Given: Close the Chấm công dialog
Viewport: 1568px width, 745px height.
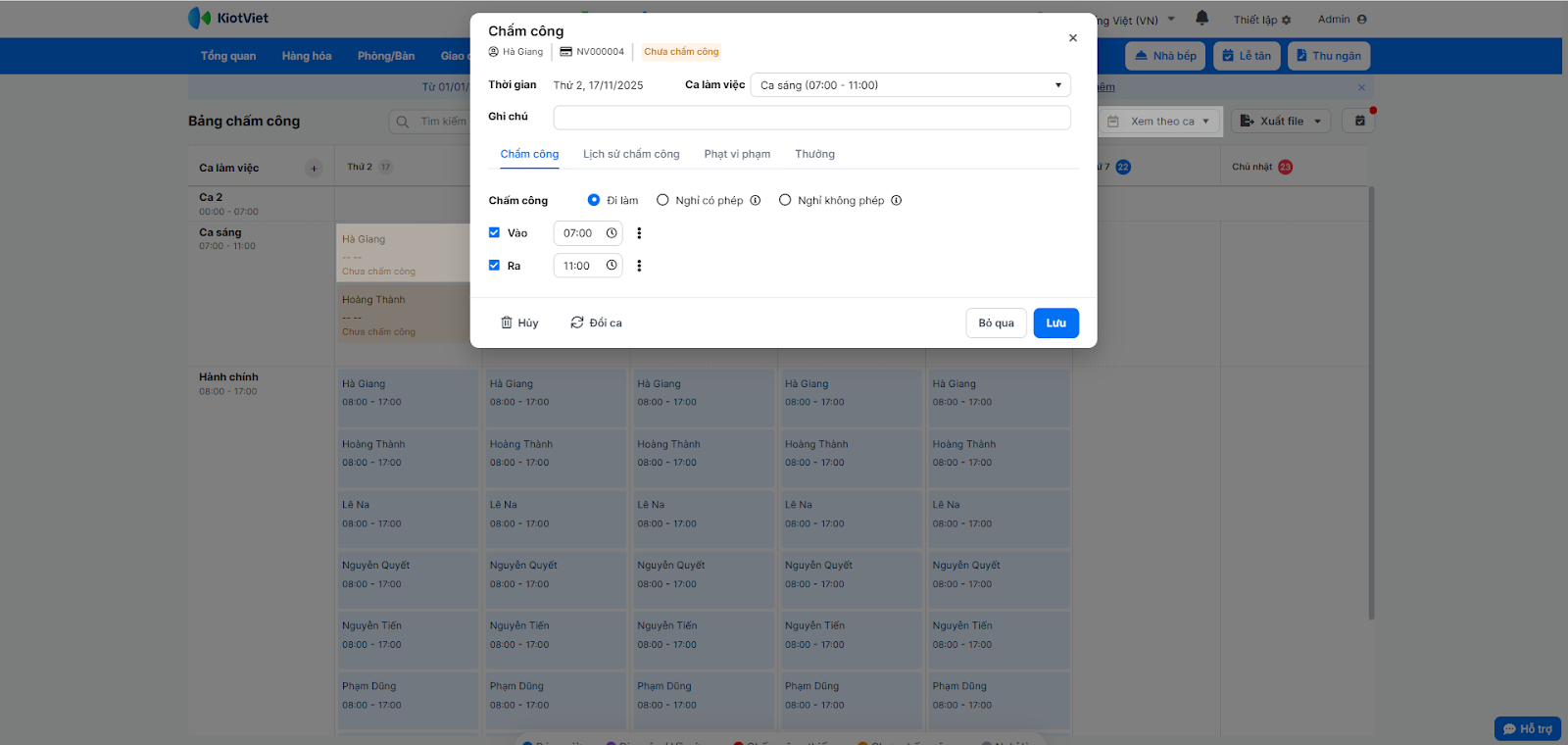Looking at the screenshot, I should (1073, 38).
